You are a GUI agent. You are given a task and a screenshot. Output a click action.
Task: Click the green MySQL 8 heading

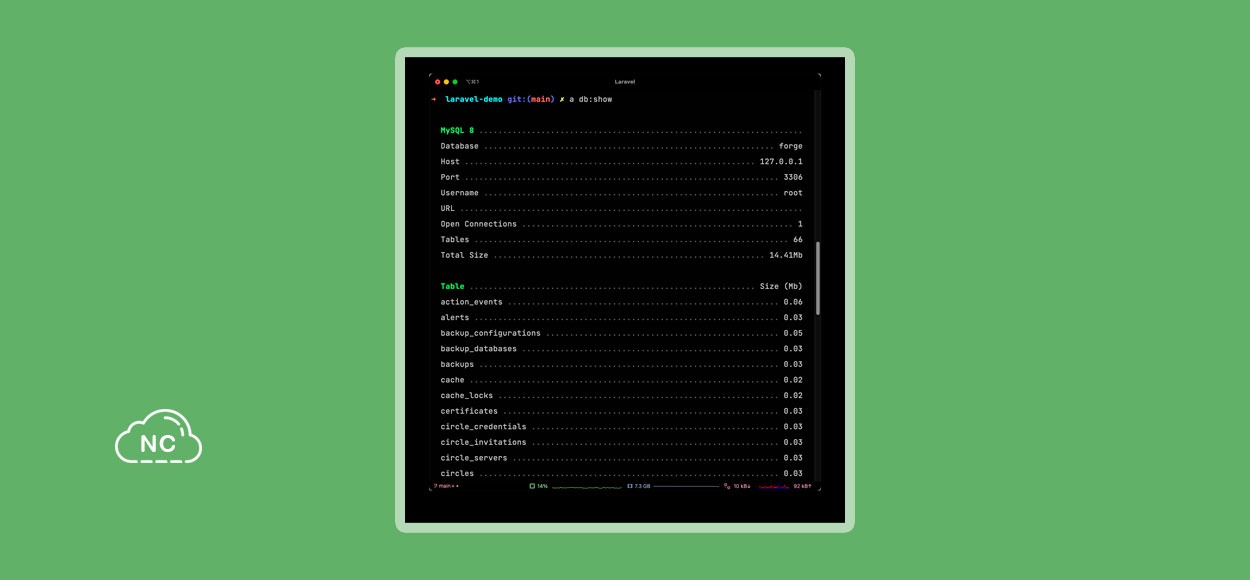click(x=457, y=131)
